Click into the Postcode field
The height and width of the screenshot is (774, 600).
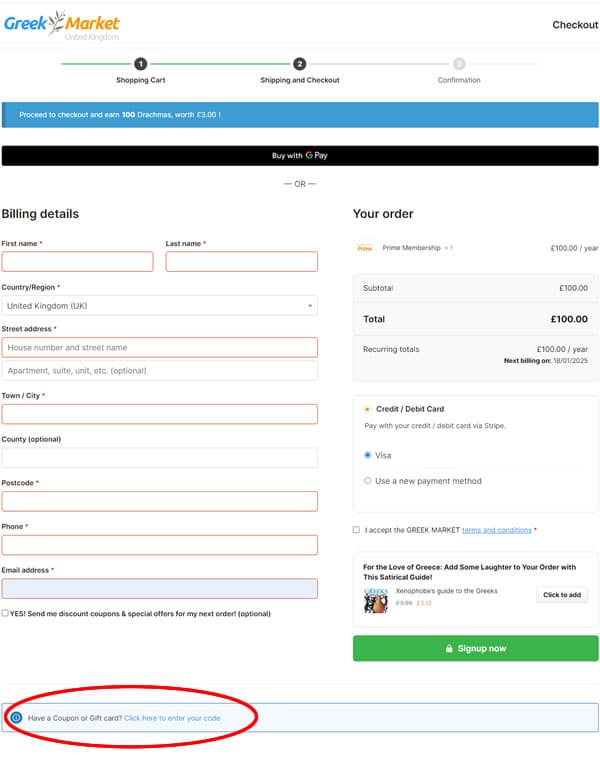(159, 501)
